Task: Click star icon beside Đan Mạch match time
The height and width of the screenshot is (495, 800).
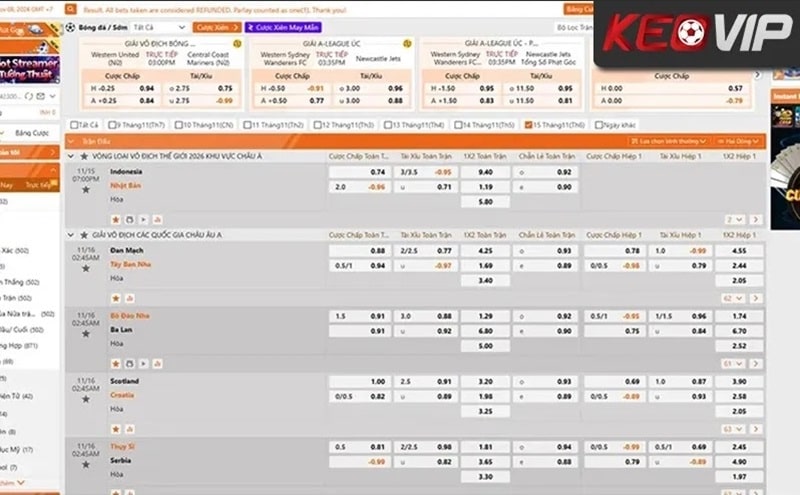Action: click(85, 268)
